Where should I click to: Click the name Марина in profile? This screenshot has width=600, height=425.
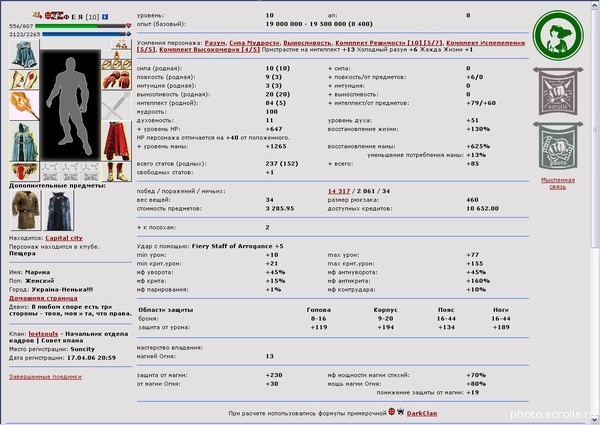pos(38,272)
